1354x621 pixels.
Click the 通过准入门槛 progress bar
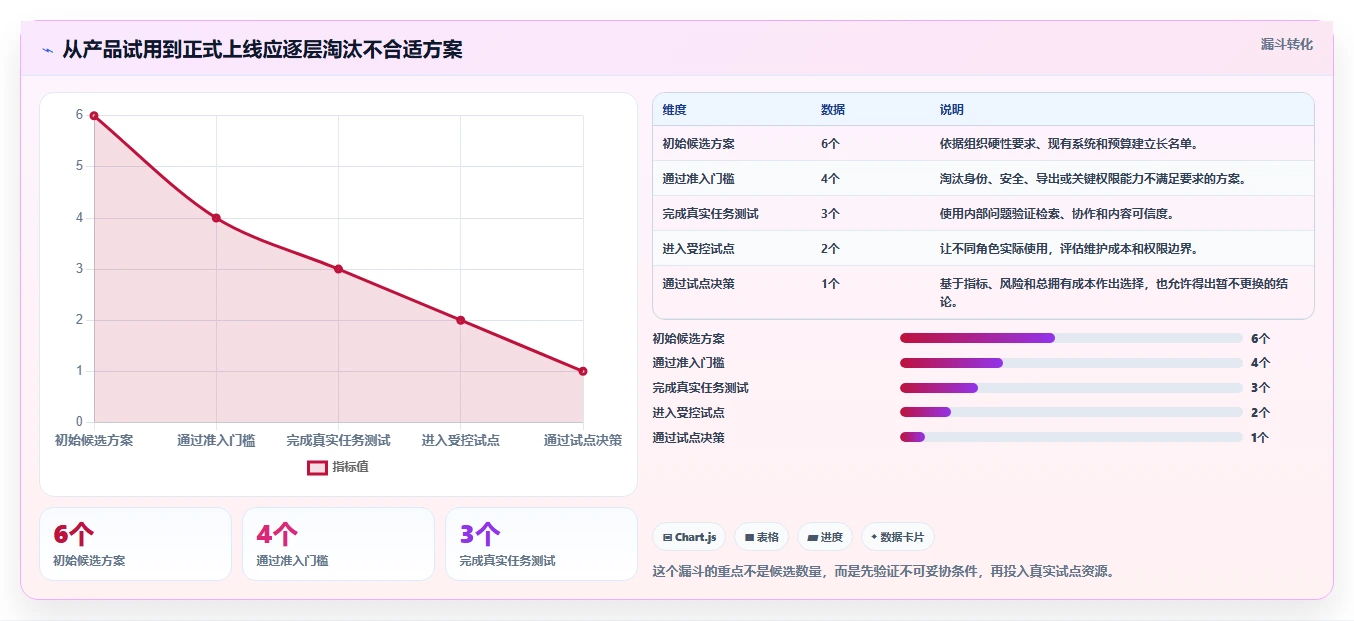click(1071, 363)
